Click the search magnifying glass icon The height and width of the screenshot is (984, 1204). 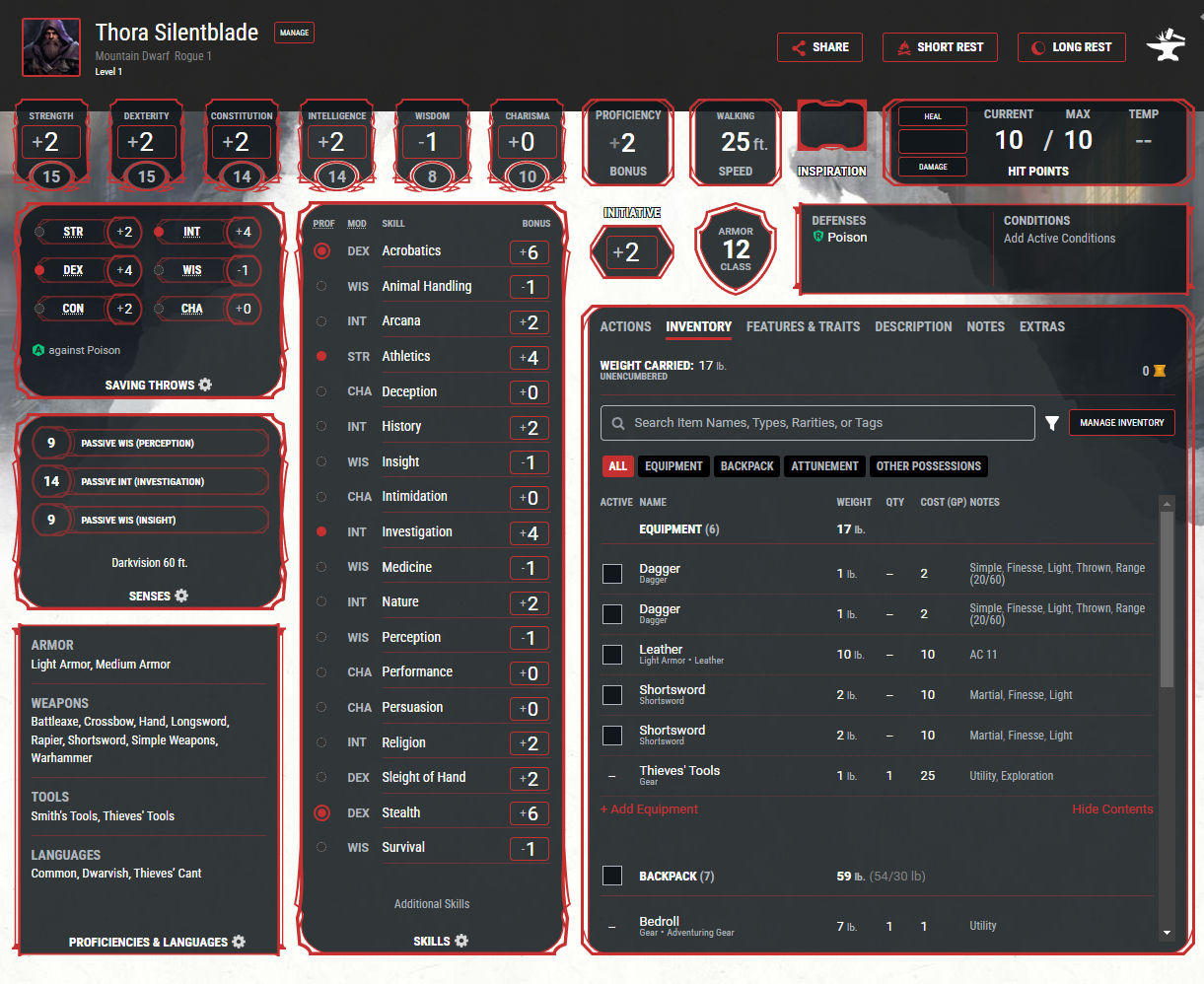pos(618,423)
